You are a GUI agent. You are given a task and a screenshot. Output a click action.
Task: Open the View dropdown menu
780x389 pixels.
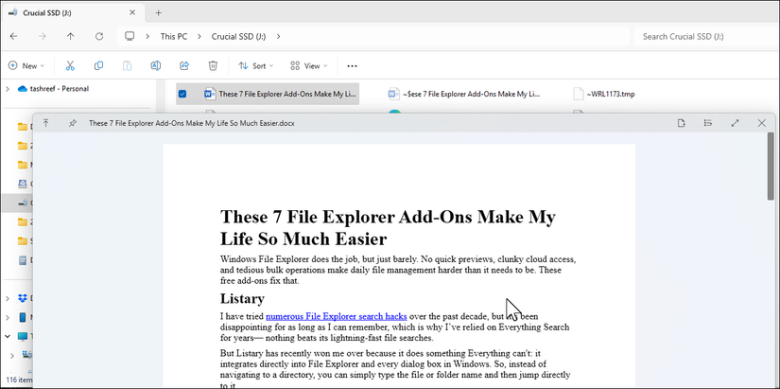(x=309, y=66)
